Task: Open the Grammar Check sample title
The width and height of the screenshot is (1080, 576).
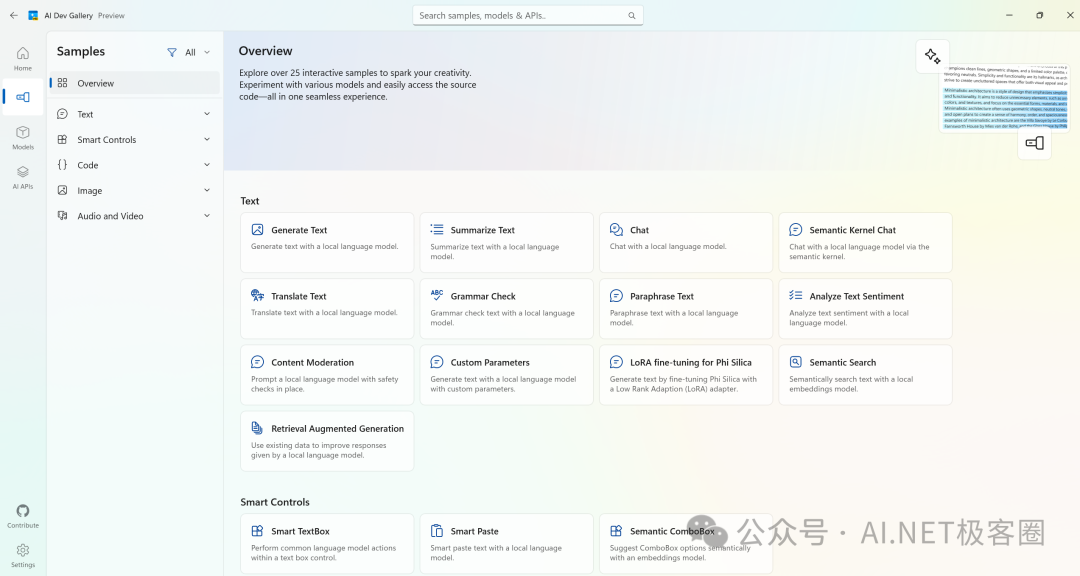Action: point(483,296)
